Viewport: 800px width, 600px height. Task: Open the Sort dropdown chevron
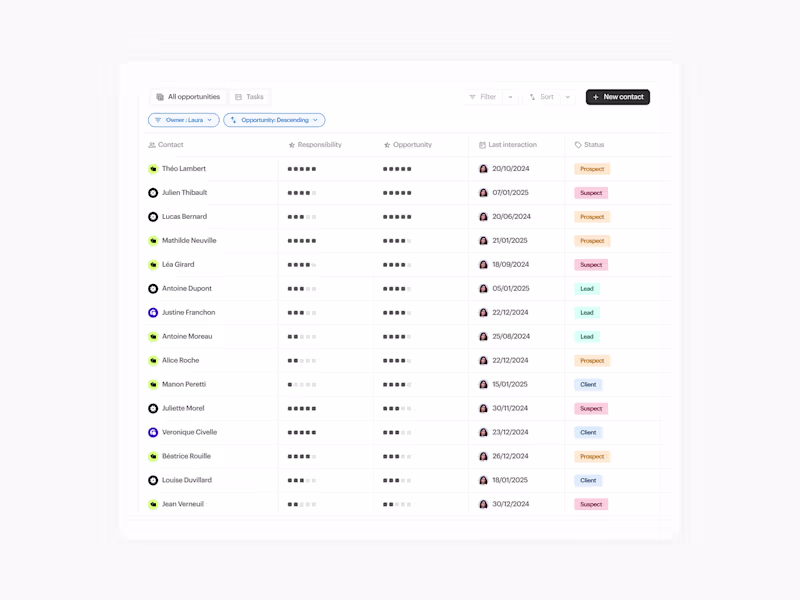tap(567, 97)
